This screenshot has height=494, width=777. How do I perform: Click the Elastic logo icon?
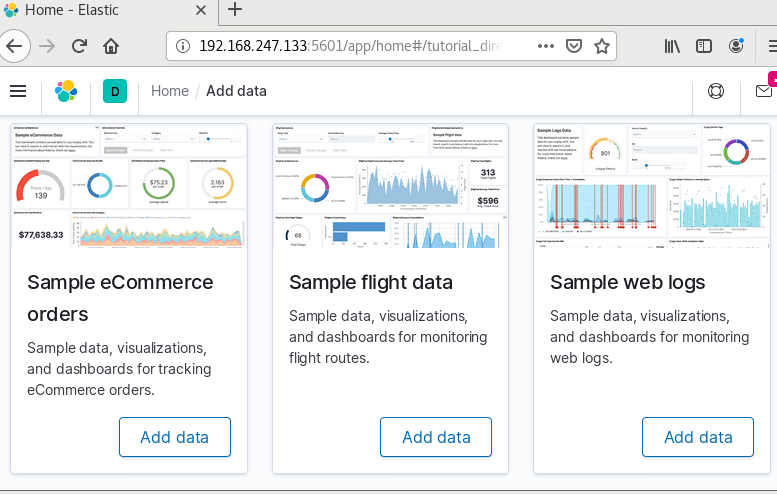[66, 91]
